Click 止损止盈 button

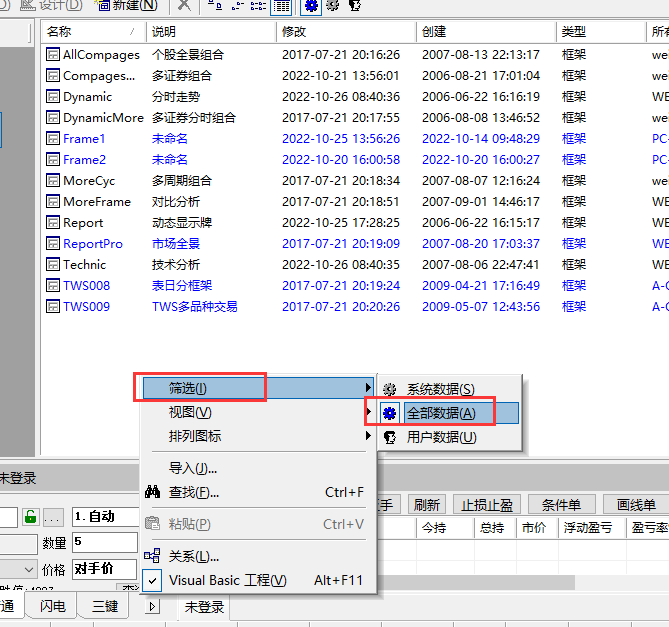486,505
